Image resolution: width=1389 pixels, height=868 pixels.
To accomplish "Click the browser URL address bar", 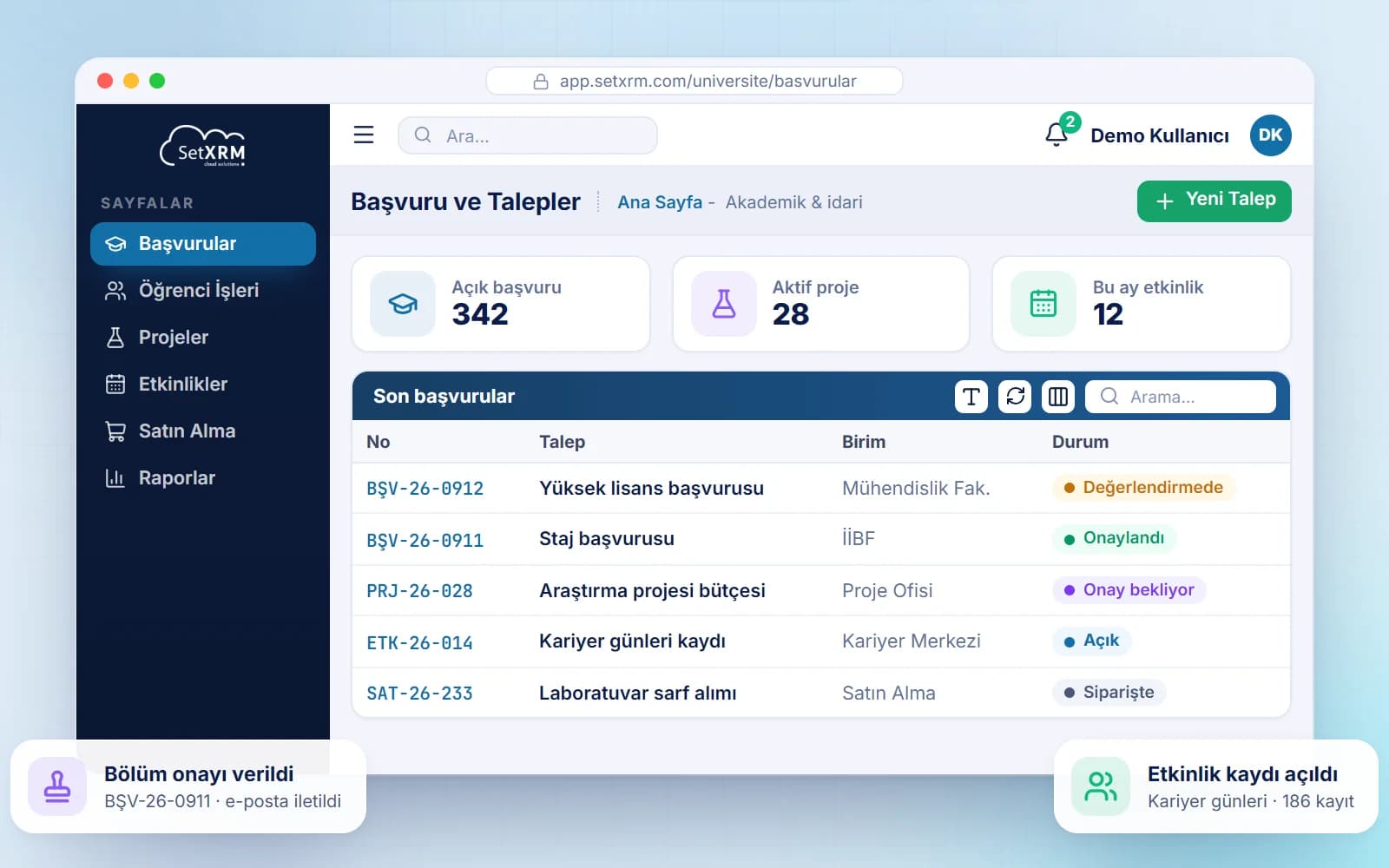I will (x=694, y=81).
